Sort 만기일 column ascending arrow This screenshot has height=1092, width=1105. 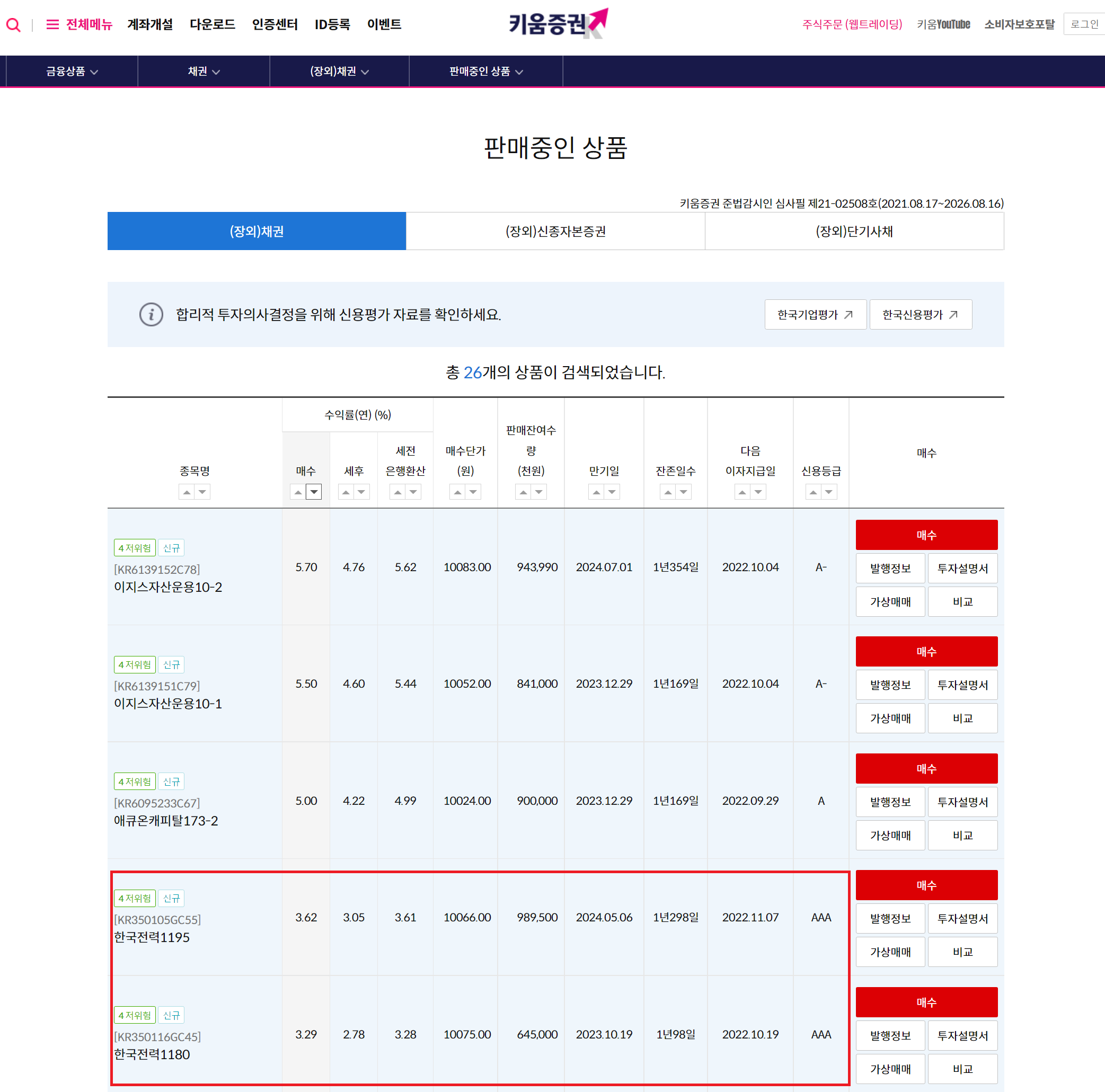(x=596, y=492)
